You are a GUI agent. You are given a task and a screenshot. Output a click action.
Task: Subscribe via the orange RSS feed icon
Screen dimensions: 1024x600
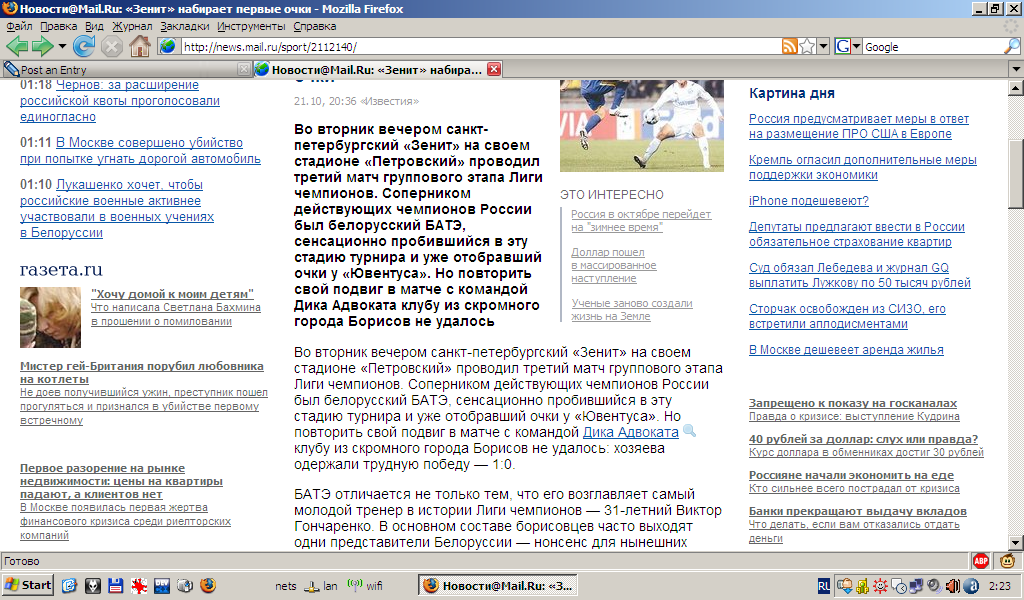pos(790,46)
